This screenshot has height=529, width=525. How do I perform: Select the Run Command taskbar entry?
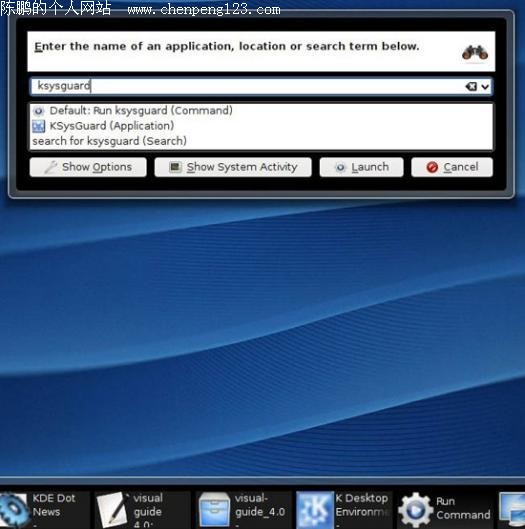pos(445,509)
